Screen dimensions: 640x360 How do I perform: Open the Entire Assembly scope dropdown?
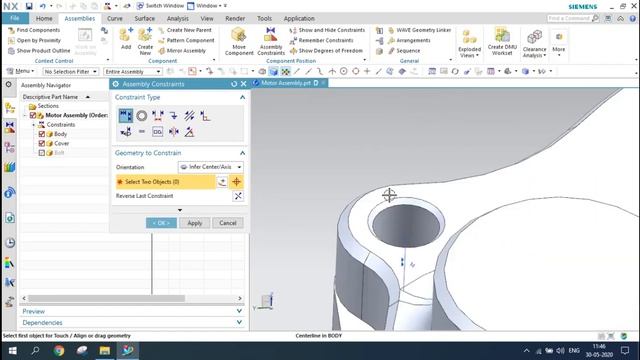(x=133, y=71)
